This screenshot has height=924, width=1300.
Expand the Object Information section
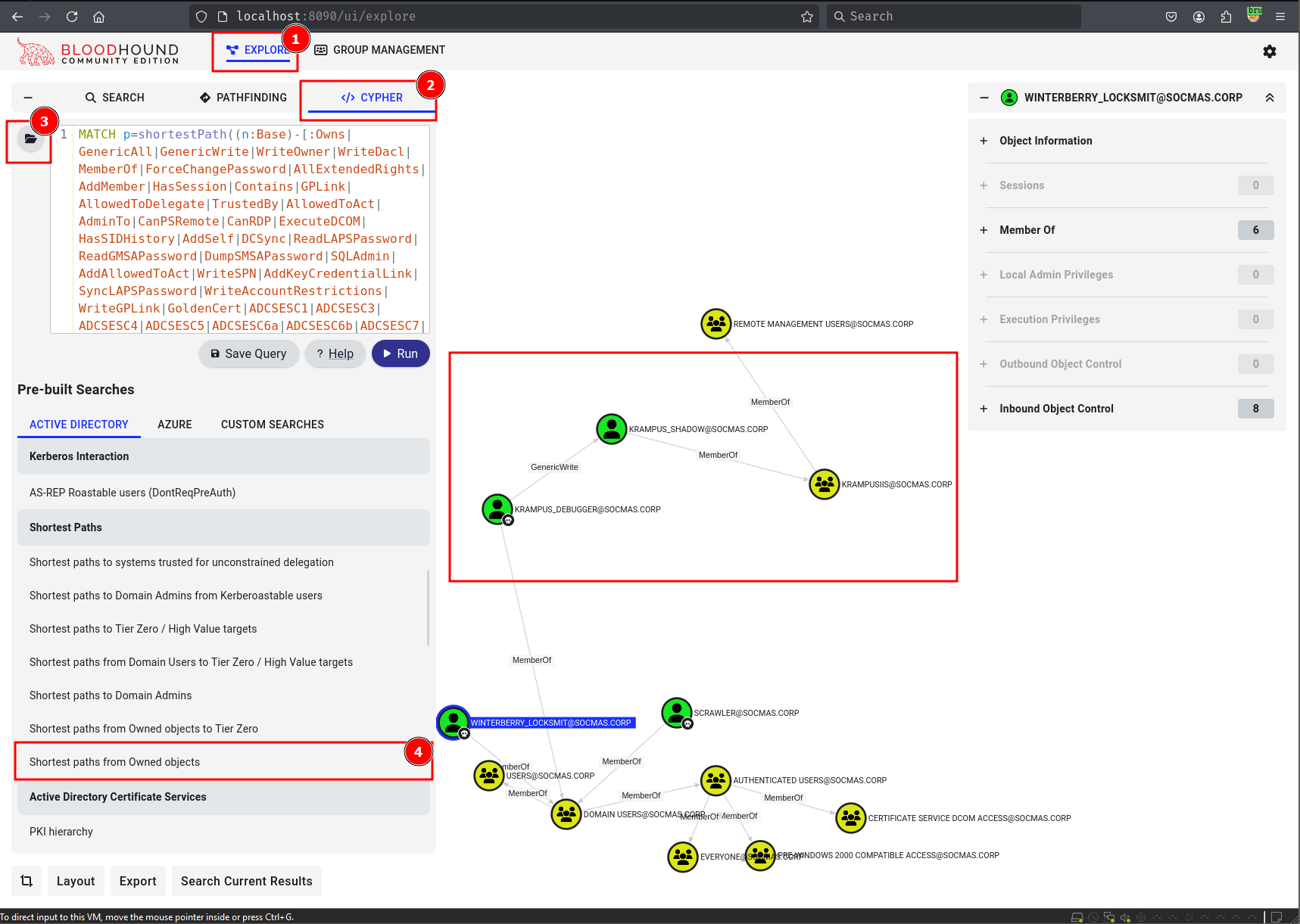point(1046,141)
